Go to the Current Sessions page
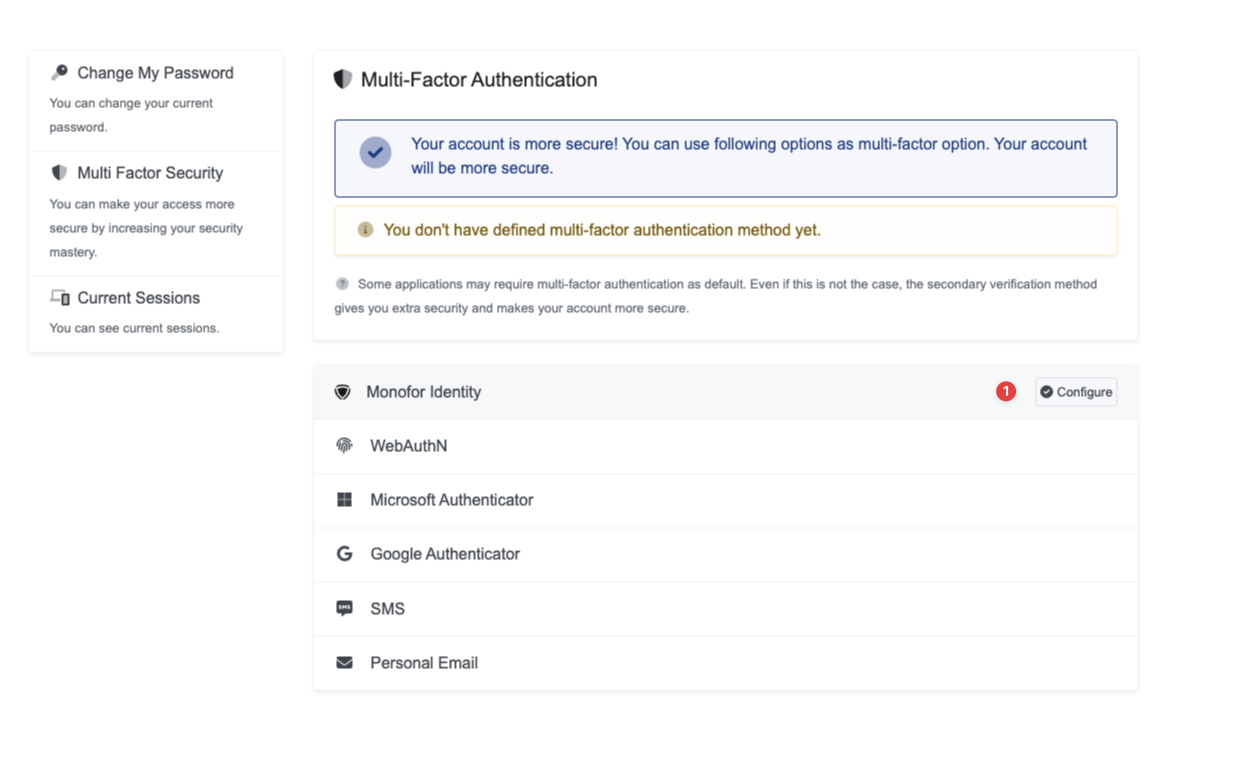1241x759 pixels. tap(138, 298)
